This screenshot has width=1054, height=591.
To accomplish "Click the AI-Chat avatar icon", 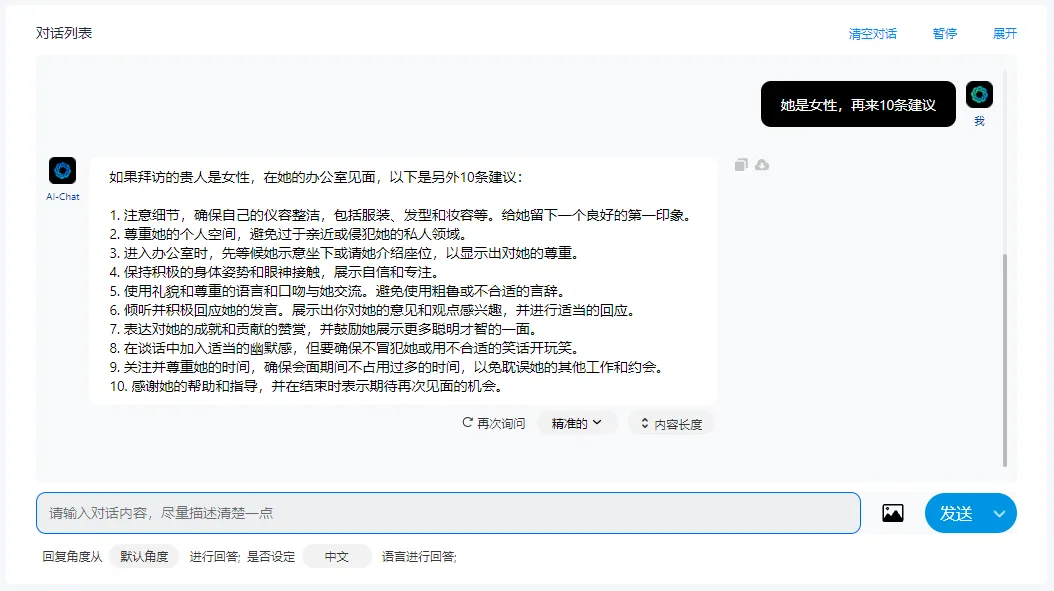I will coord(62,171).
